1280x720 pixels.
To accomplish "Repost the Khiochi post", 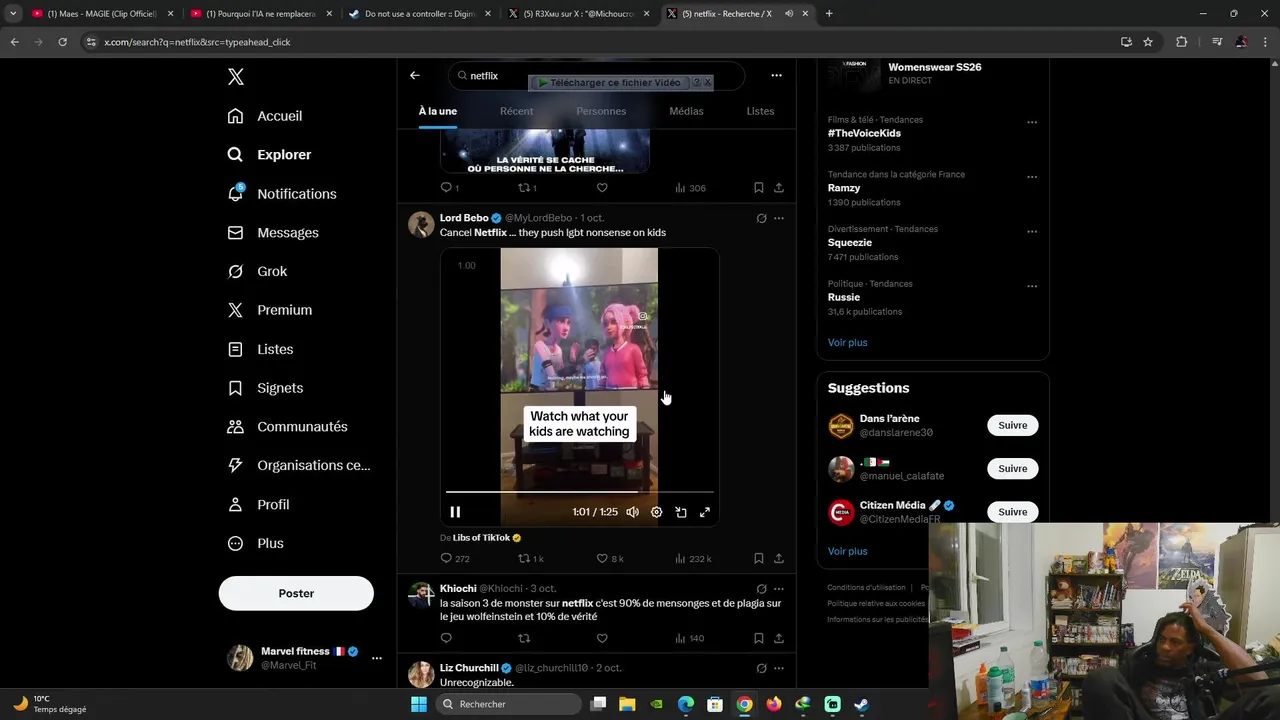I will tap(524, 638).
